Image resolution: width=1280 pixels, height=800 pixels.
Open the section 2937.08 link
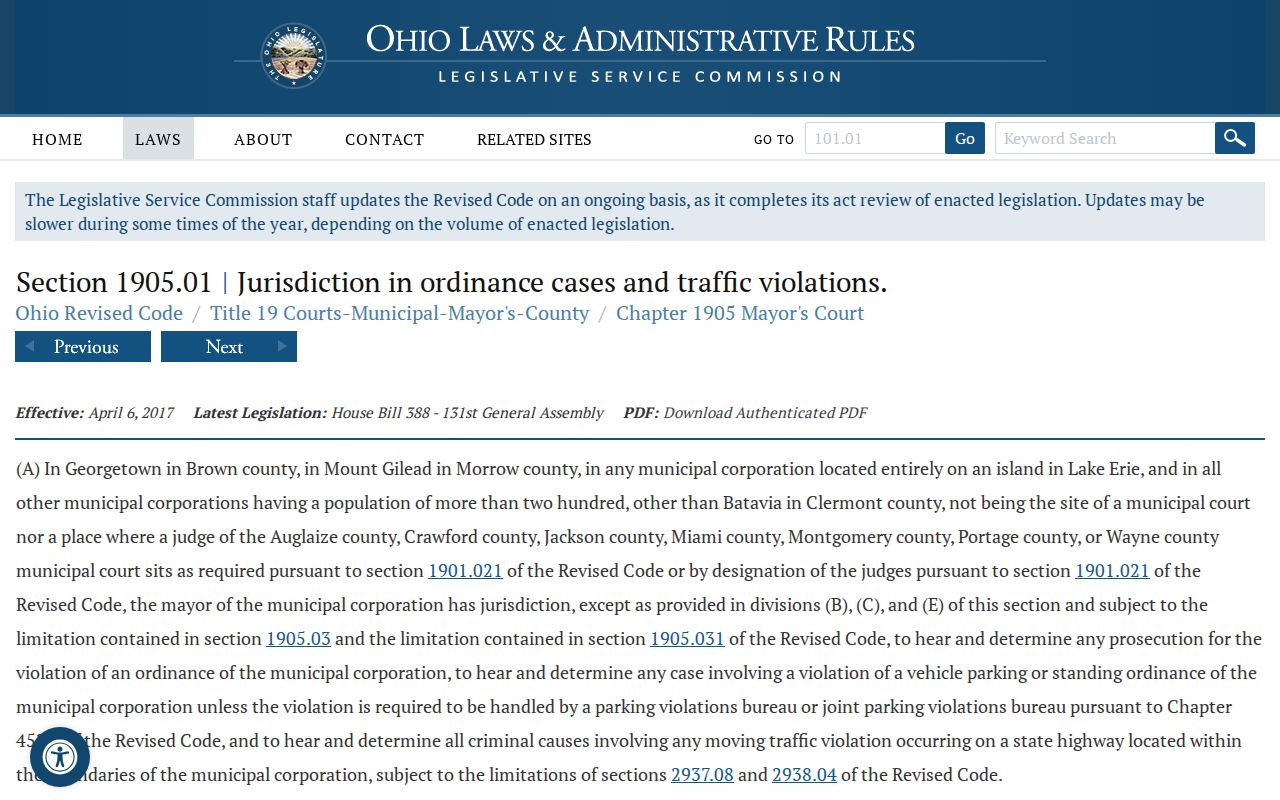click(x=702, y=775)
